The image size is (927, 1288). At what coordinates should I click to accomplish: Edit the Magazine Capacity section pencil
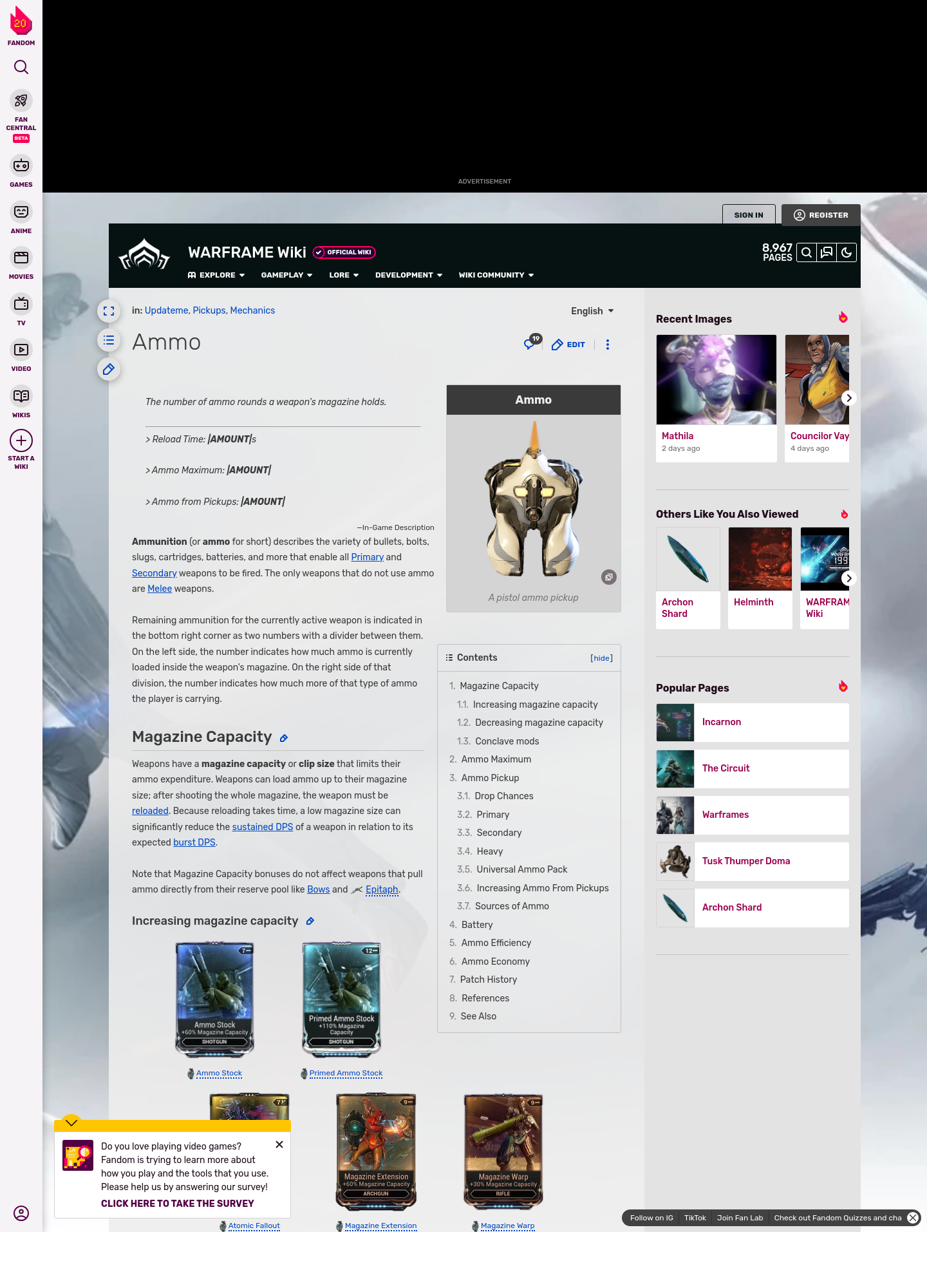click(284, 738)
